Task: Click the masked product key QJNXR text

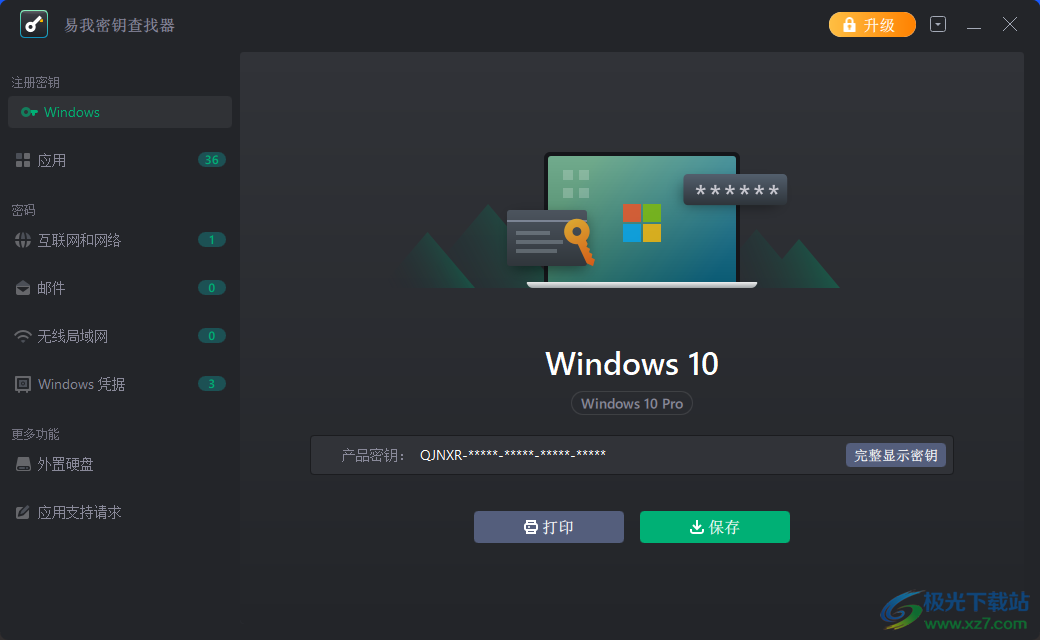Action: [x=513, y=455]
